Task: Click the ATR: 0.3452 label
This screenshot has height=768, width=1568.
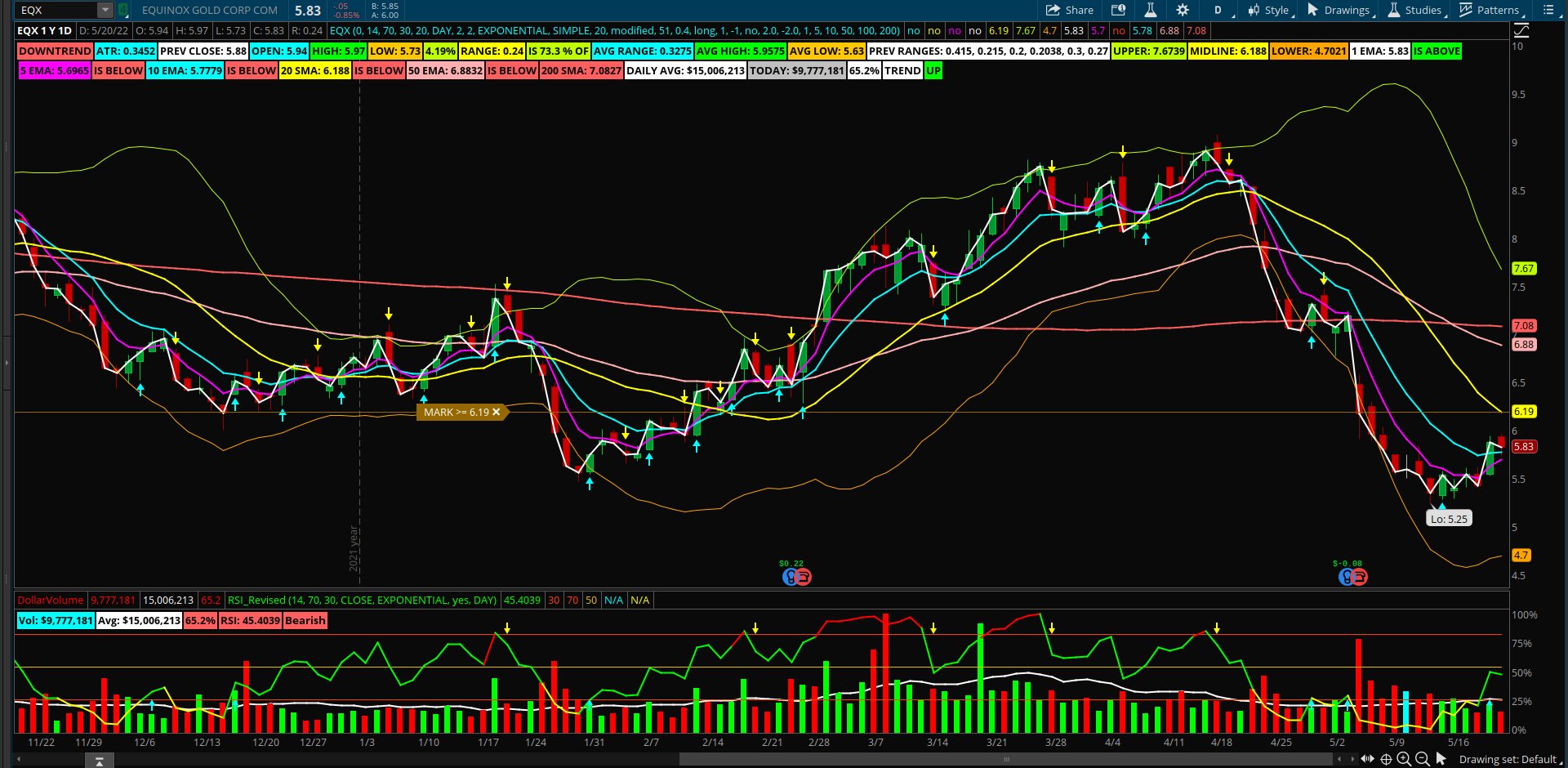Action: pyautogui.click(x=126, y=51)
